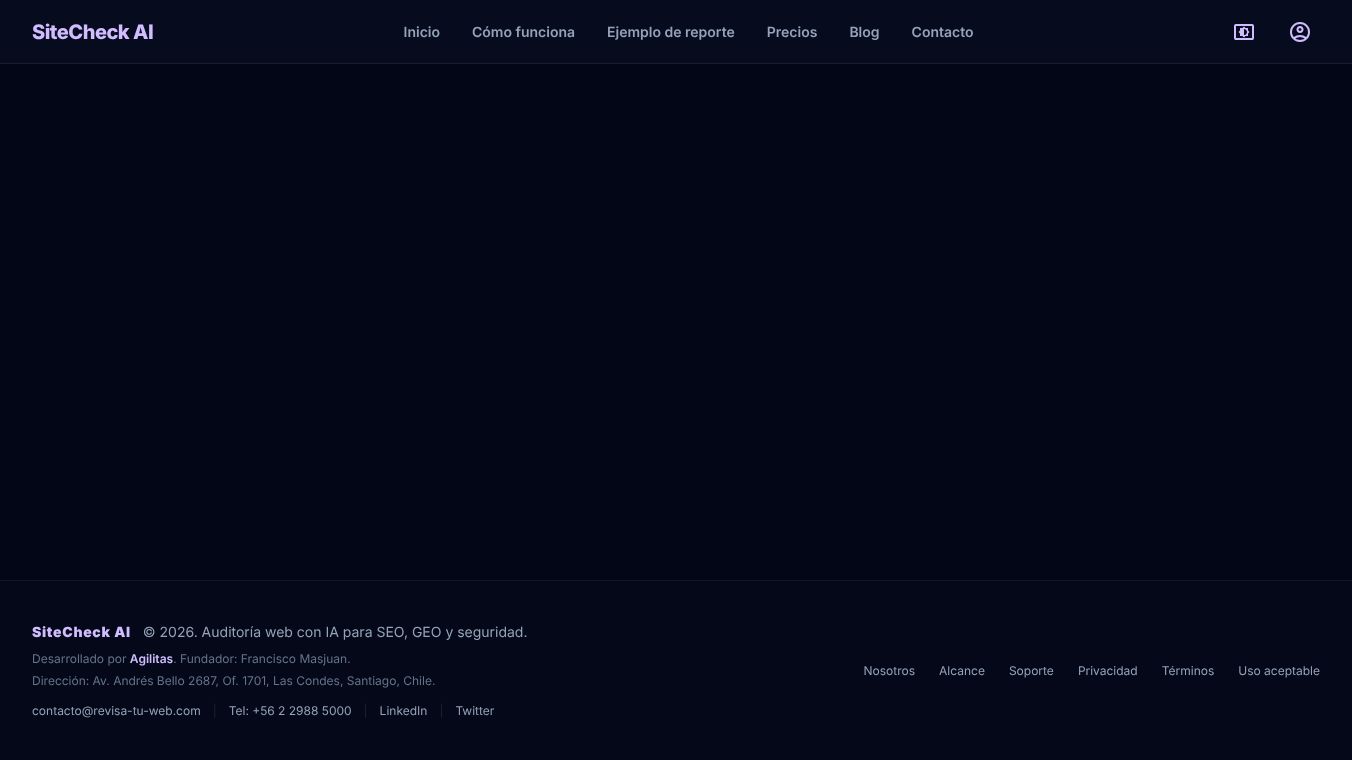Open the Cómo funciona nav item
The height and width of the screenshot is (760, 1352).
click(523, 32)
